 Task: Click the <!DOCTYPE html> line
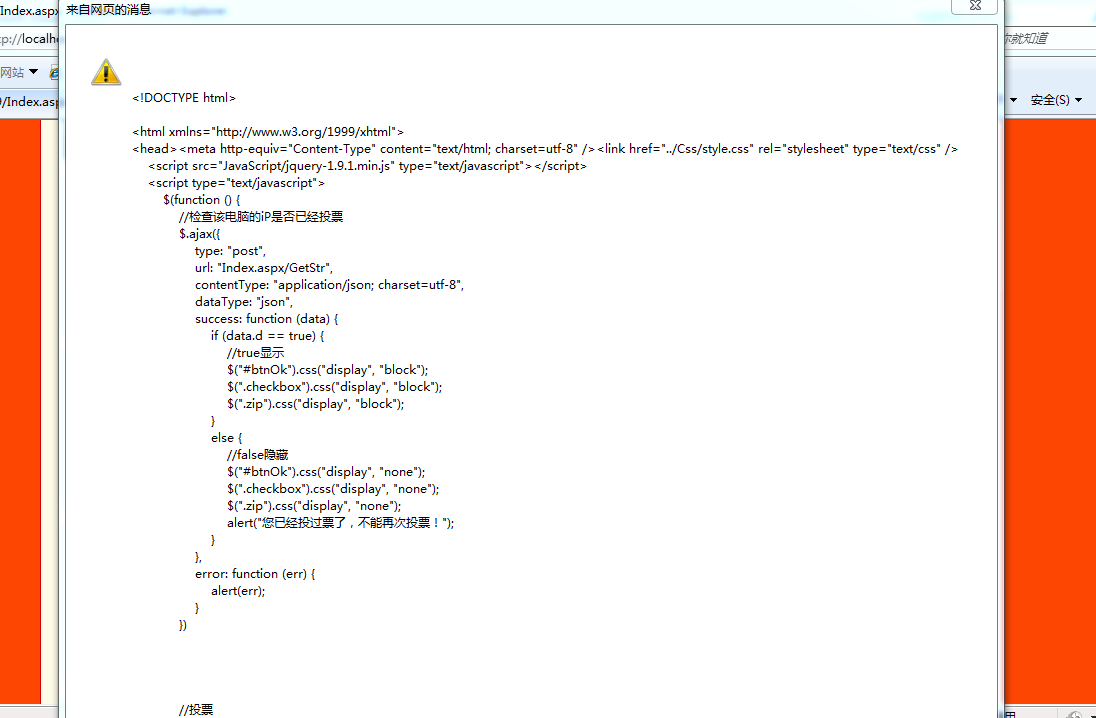pos(185,98)
